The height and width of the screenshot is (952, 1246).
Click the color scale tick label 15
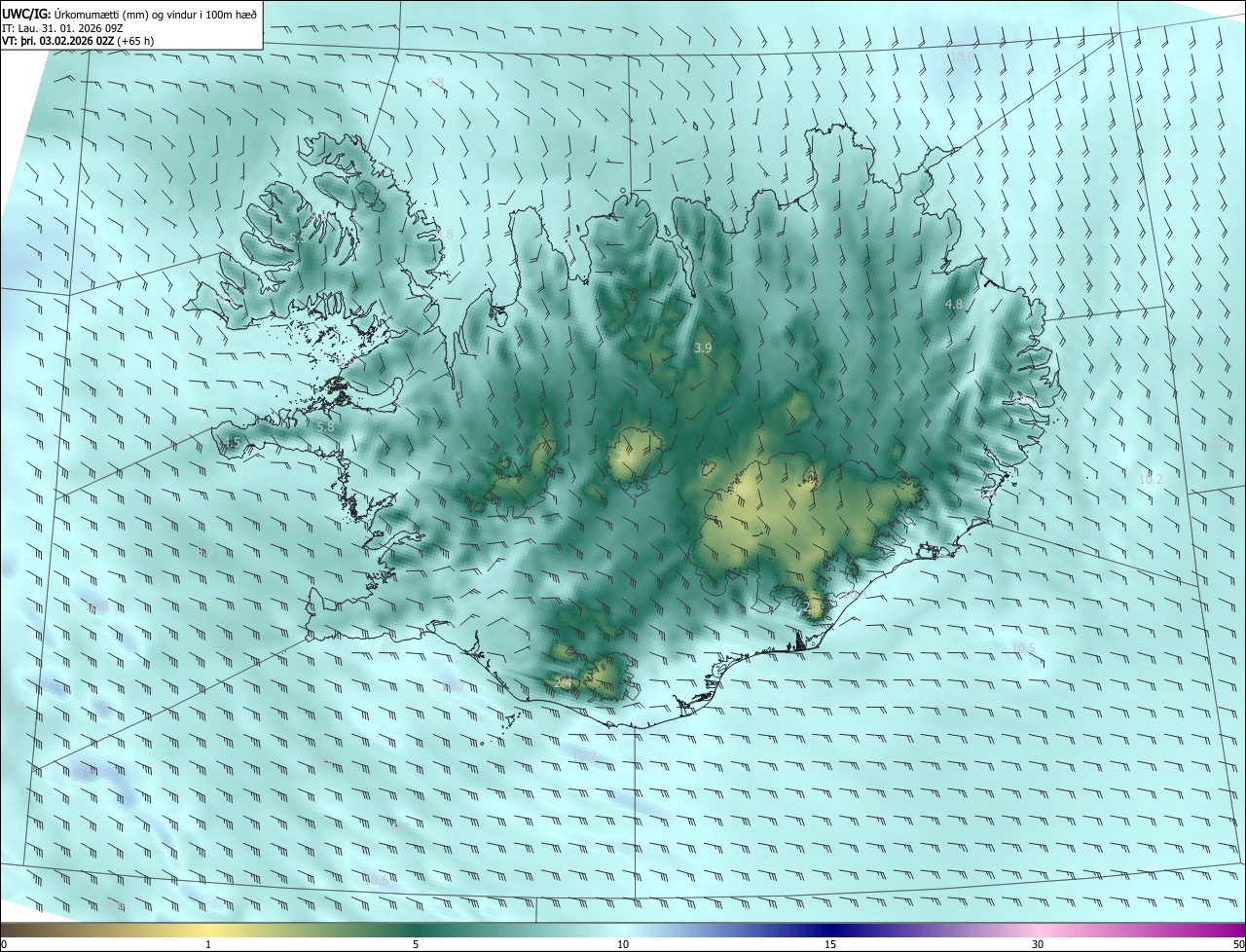tap(830, 944)
